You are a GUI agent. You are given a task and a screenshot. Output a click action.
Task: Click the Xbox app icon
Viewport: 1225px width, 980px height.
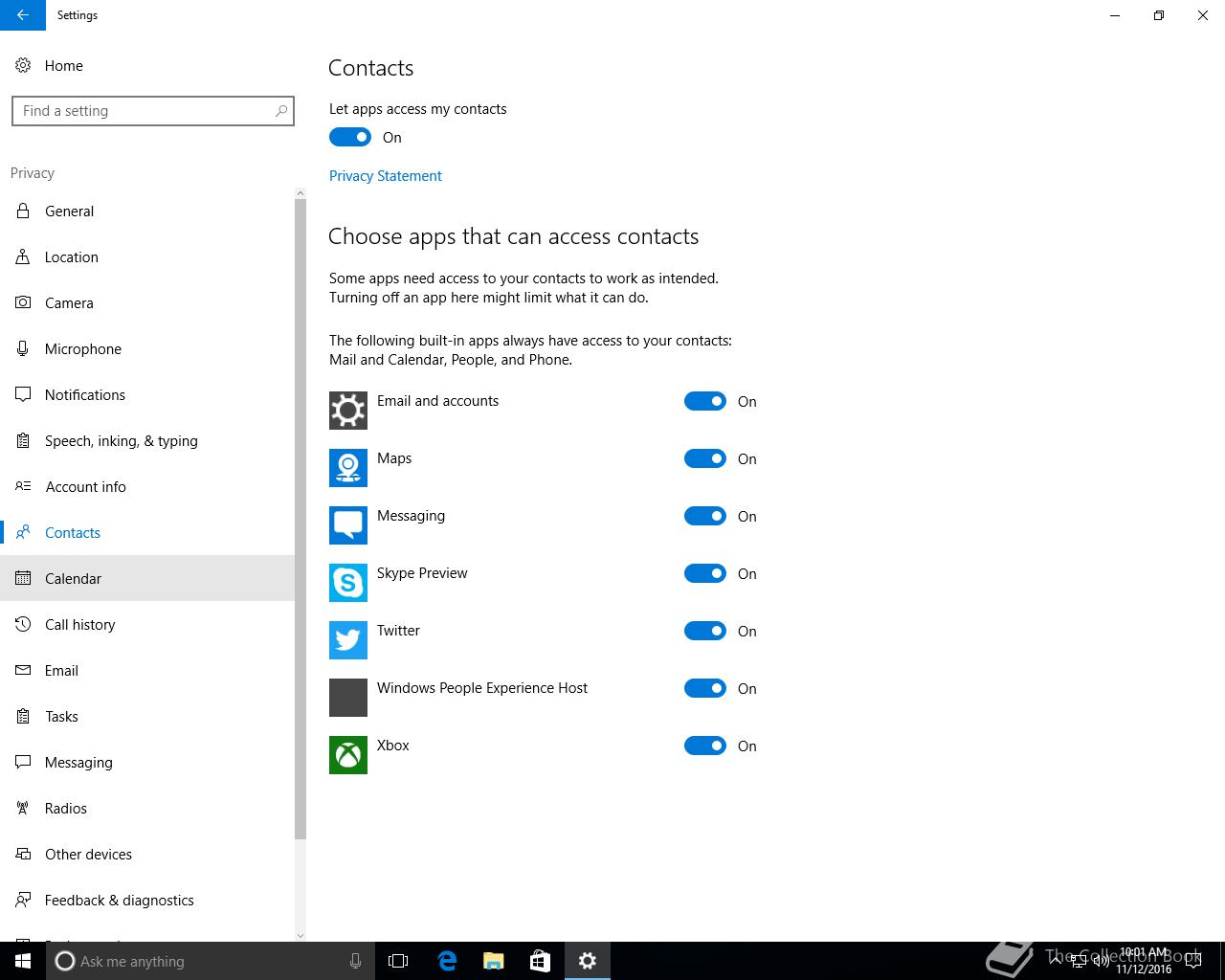(348, 755)
